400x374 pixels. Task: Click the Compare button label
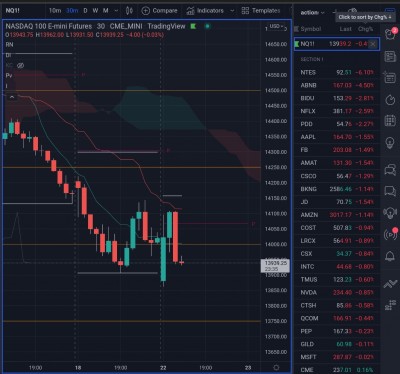pyautogui.click(x=165, y=11)
